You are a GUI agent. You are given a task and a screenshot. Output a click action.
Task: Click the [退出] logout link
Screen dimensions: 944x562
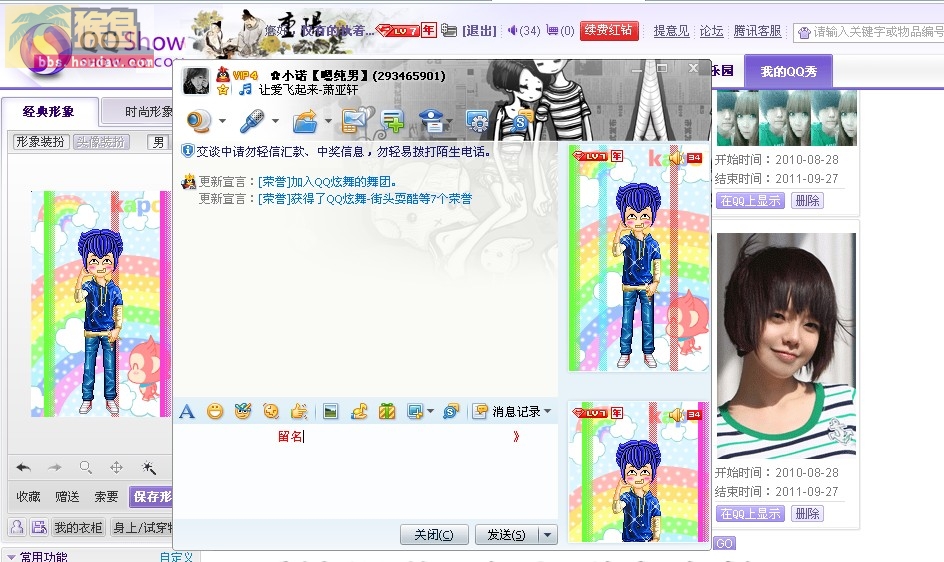click(479, 30)
